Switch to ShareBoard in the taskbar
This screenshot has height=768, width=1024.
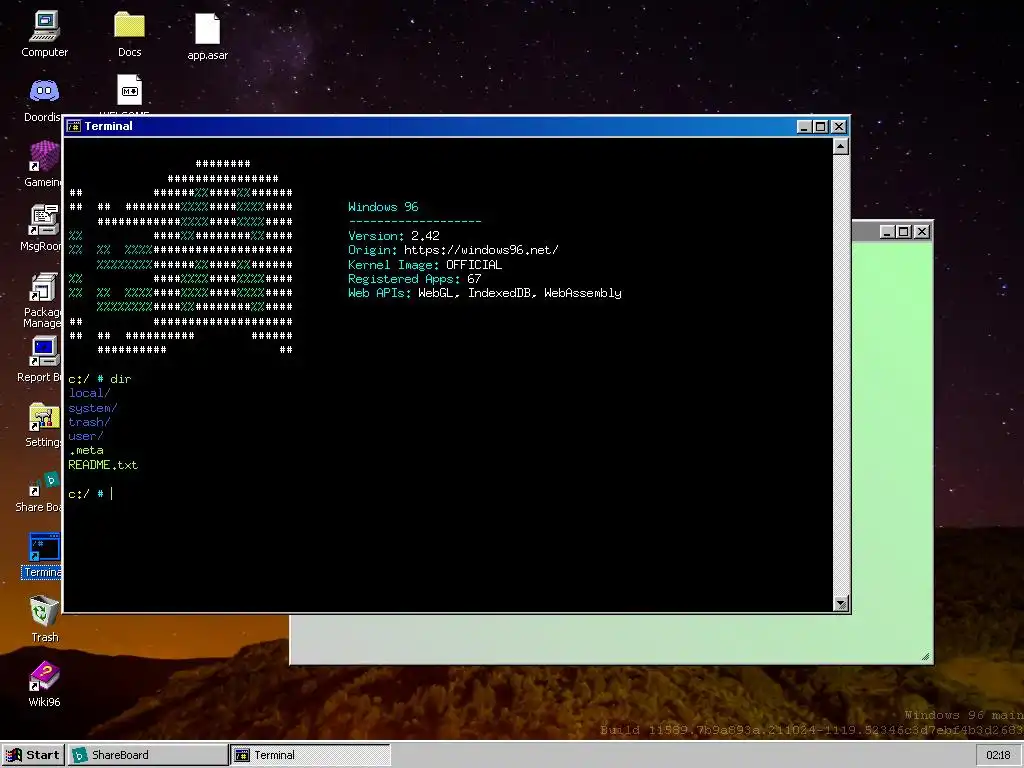pyautogui.click(x=148, y=755)
